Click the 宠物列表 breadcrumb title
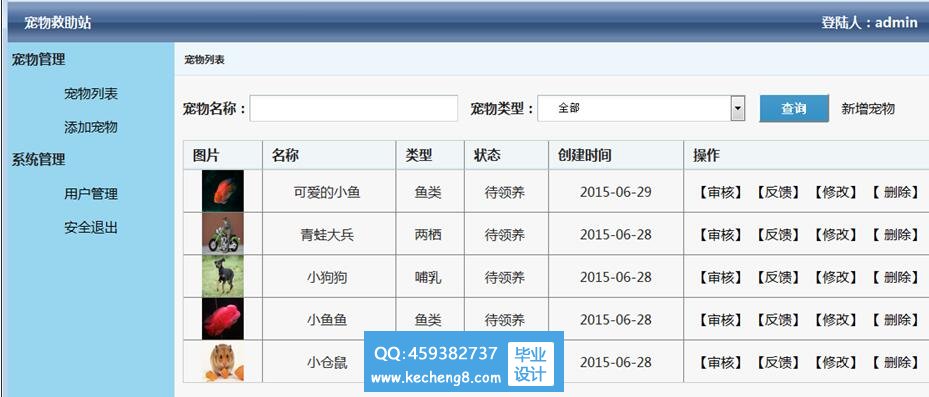929x397 pixels. coord(204,60)
